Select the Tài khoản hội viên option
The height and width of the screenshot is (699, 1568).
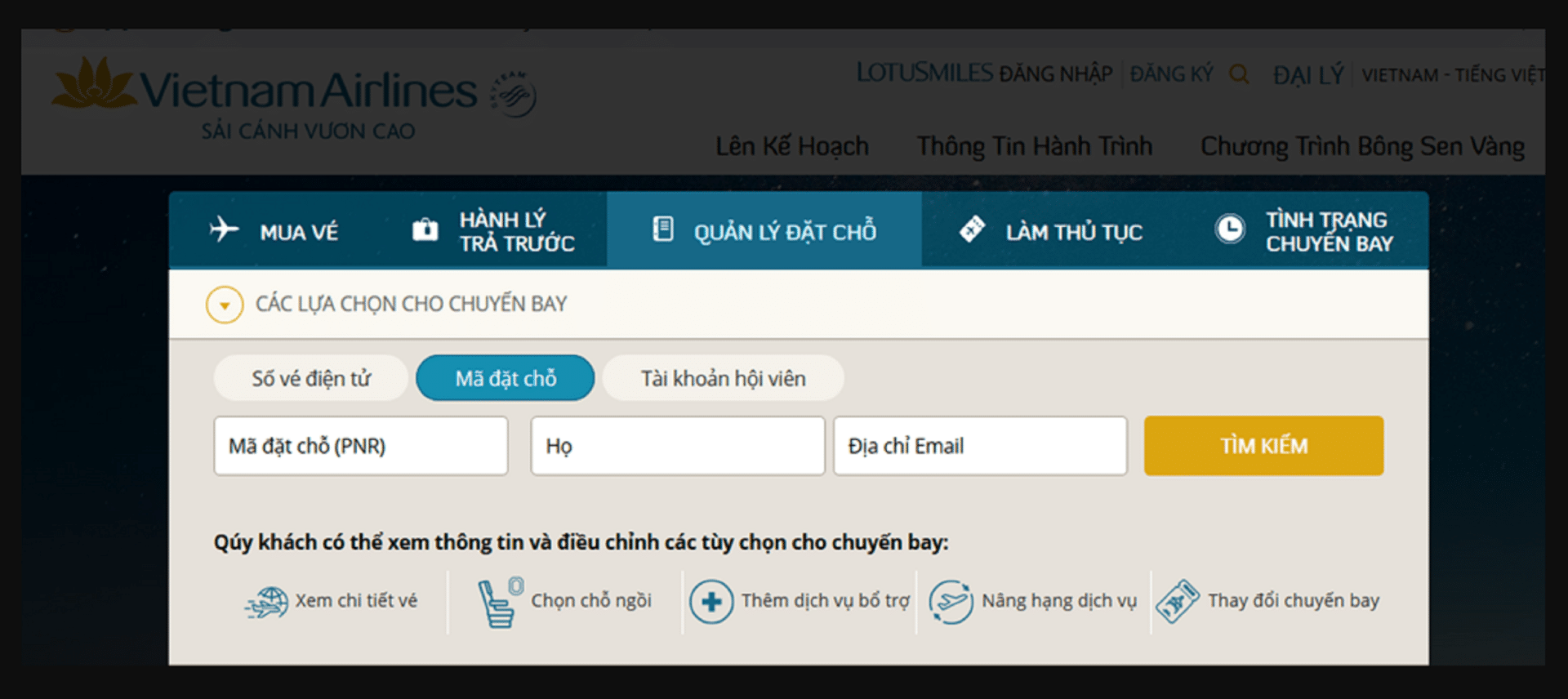click(723, 378)
